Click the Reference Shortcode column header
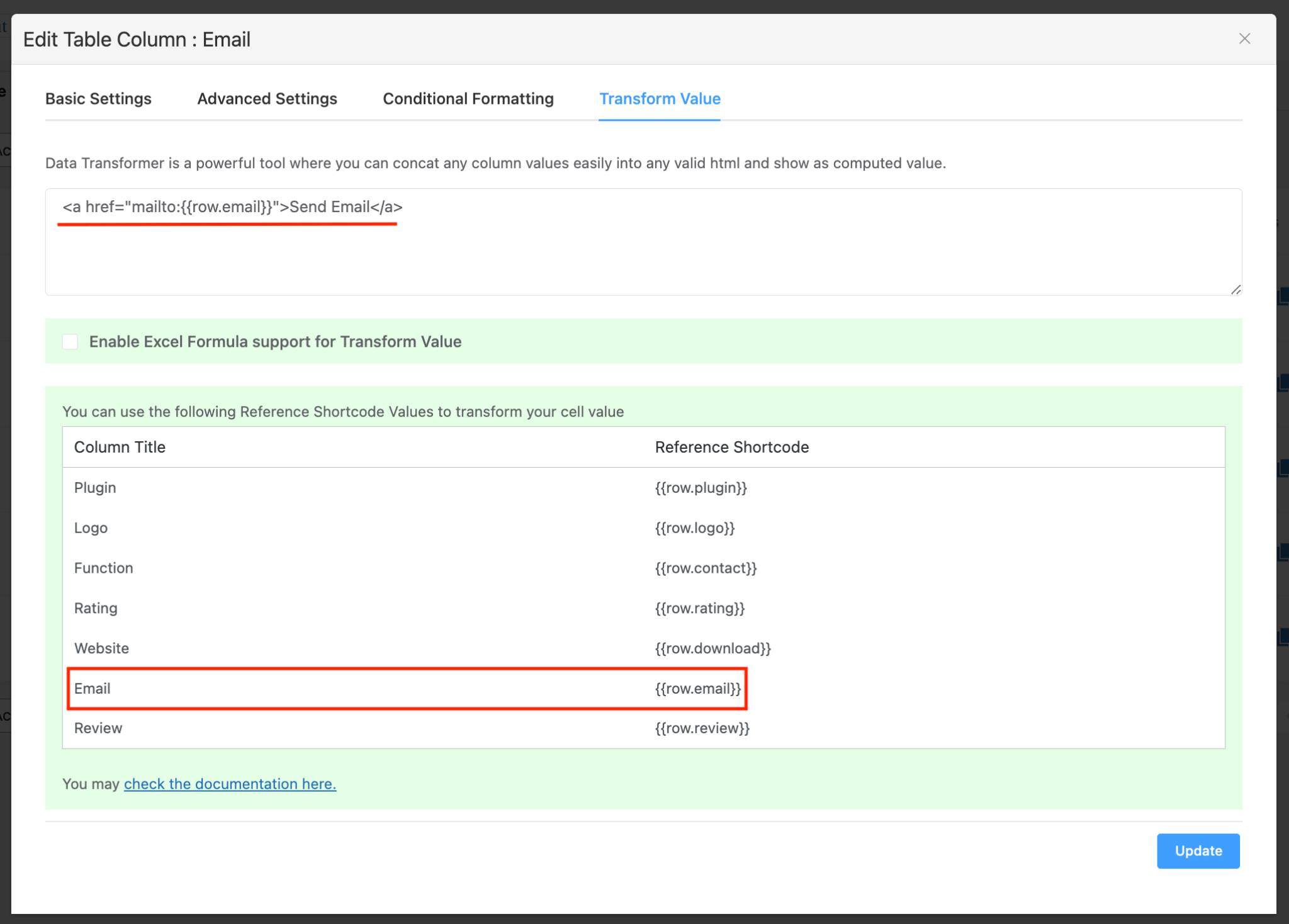 (x=731, y=448)
